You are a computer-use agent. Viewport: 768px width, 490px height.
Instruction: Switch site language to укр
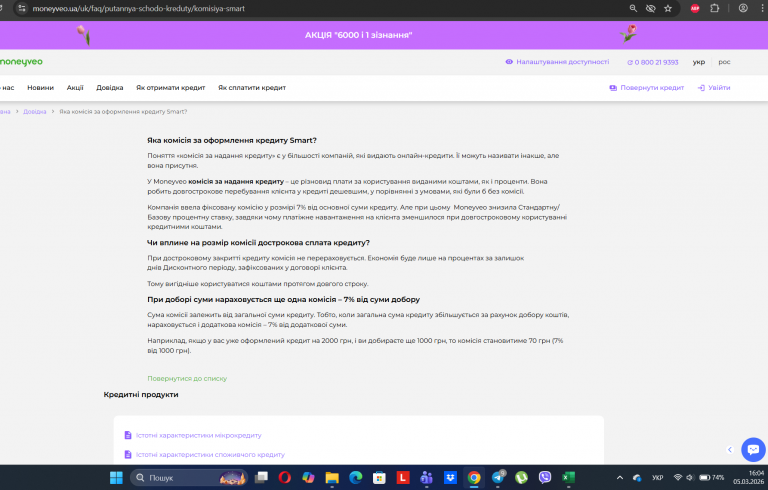pyautogui.click(x=699, y=62)
